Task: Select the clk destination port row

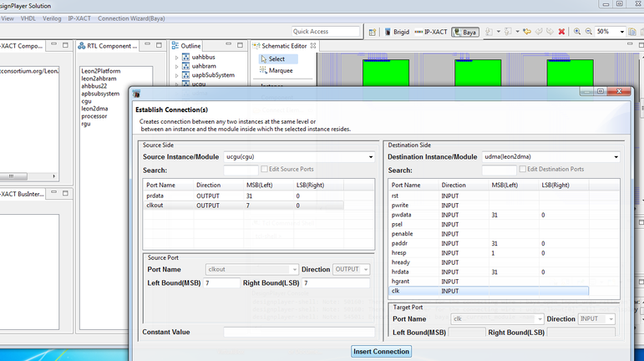Action: click(x=489, y=291)
